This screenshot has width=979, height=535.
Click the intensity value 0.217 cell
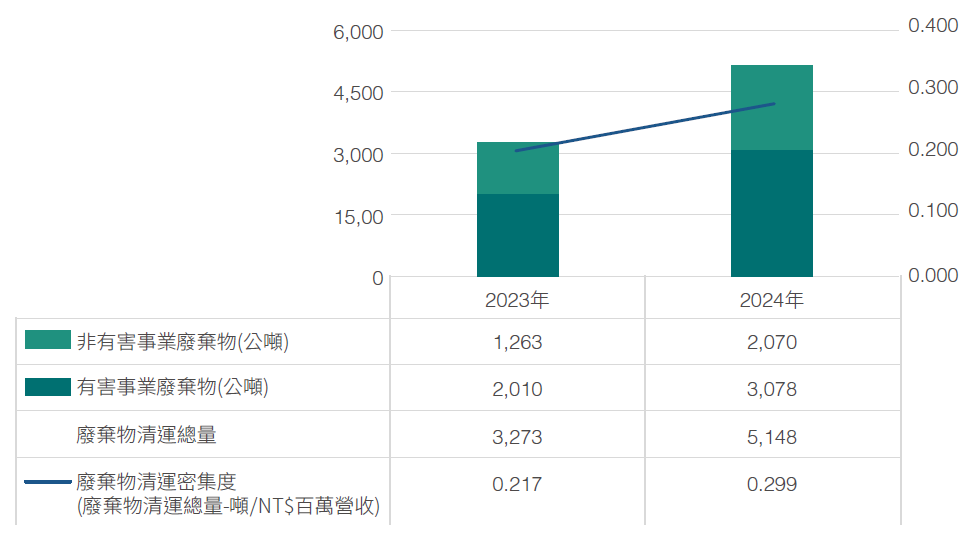point(517,484)
